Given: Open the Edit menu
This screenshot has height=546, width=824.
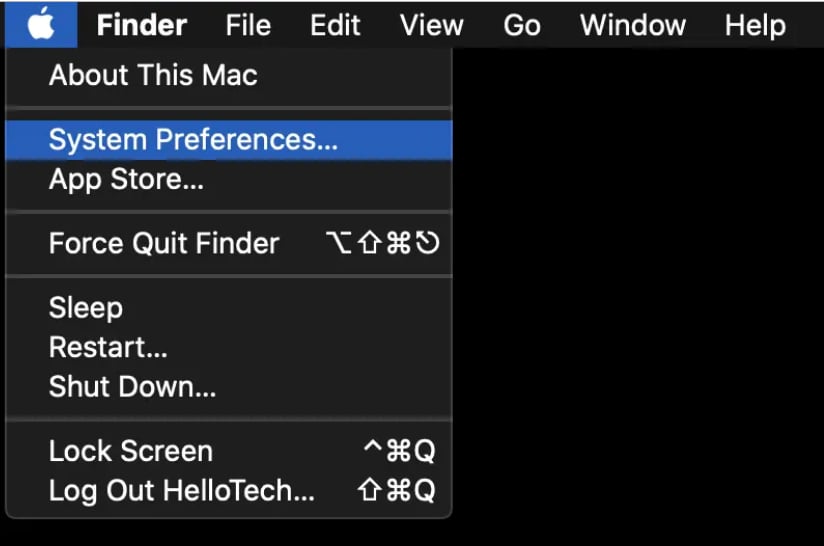Looking at the screenshot, I should pos(335,25).
